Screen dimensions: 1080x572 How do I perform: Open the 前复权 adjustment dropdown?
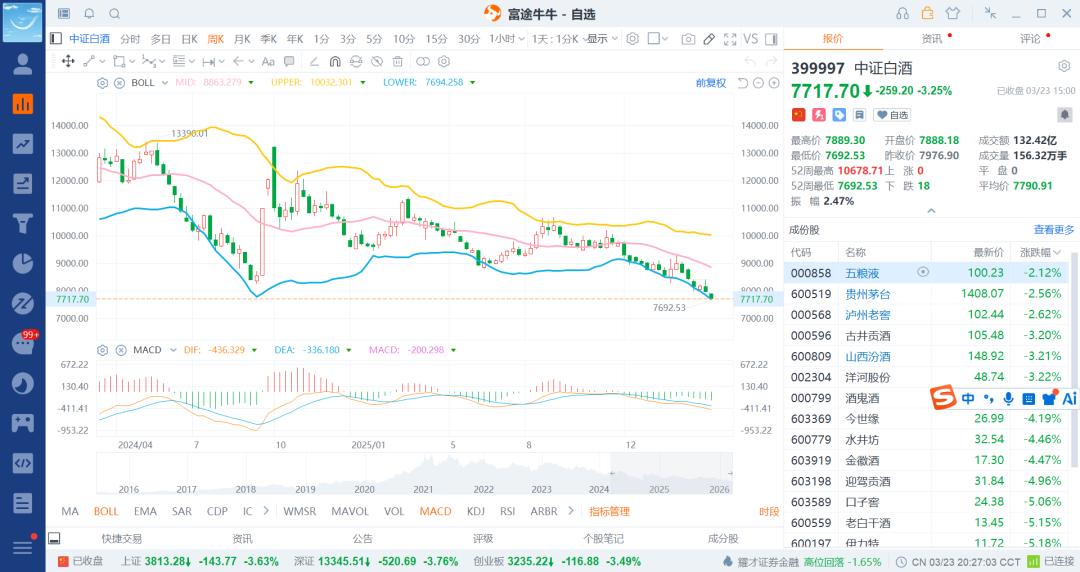pos(711,82)
